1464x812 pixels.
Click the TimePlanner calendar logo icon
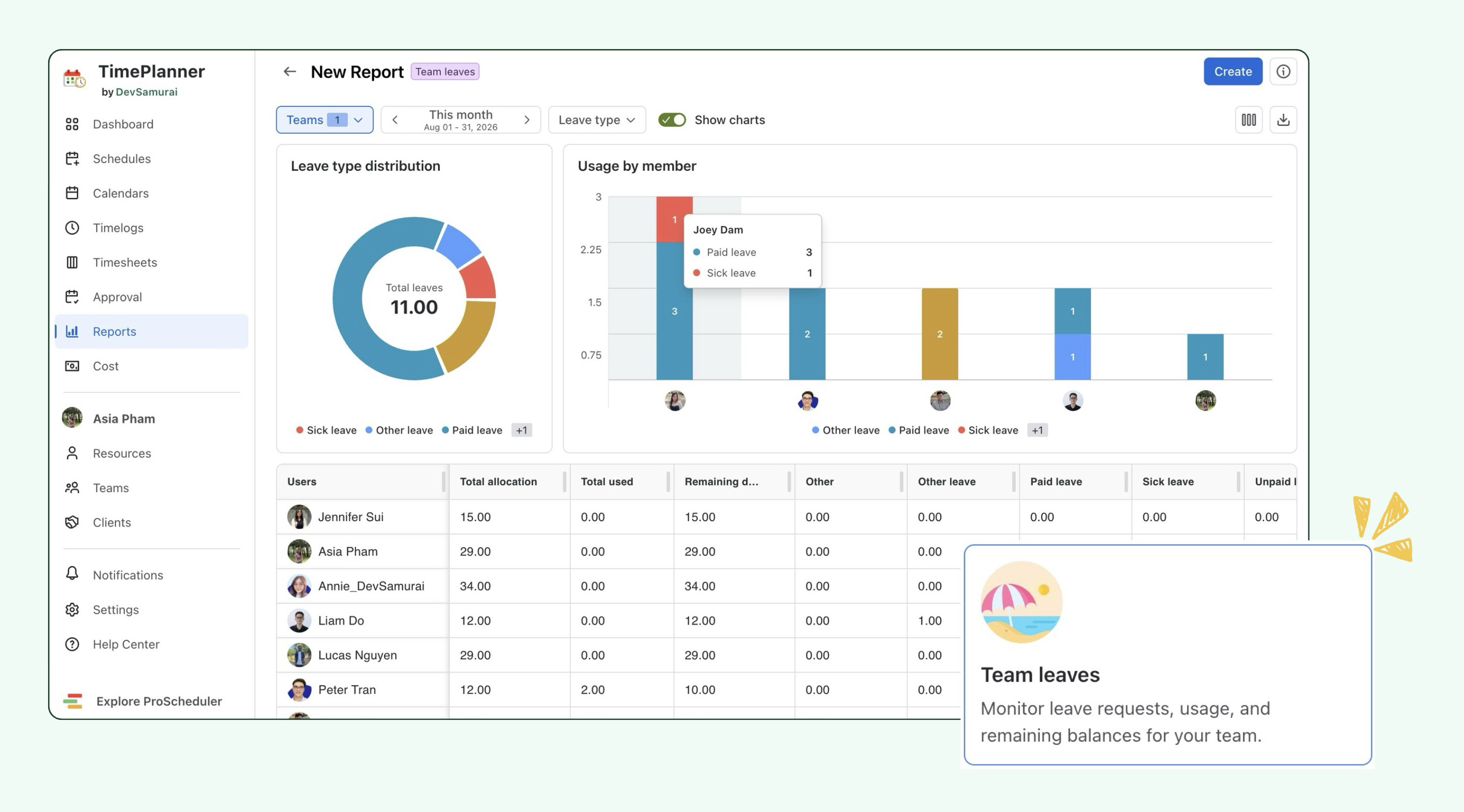click(x=74, y=79)
